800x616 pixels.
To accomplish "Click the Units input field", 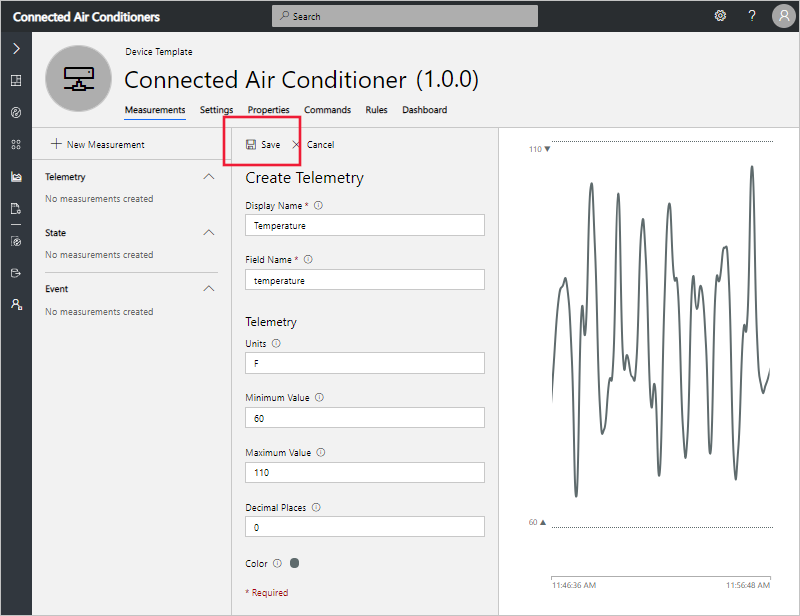I will [365, 363].
